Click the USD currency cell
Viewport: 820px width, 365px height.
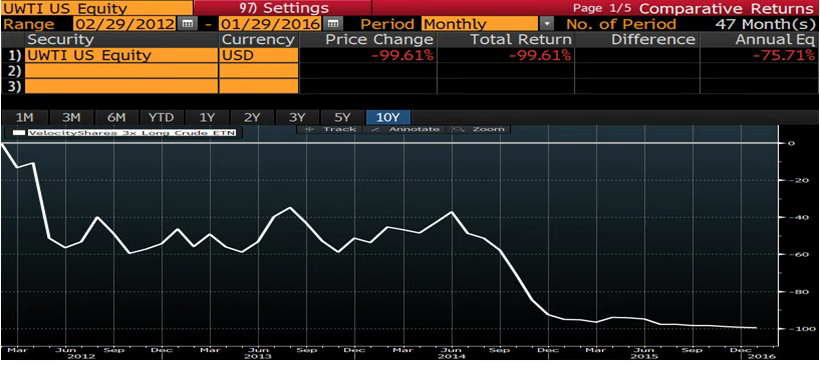pyautogui.click(x=259, y=55)
